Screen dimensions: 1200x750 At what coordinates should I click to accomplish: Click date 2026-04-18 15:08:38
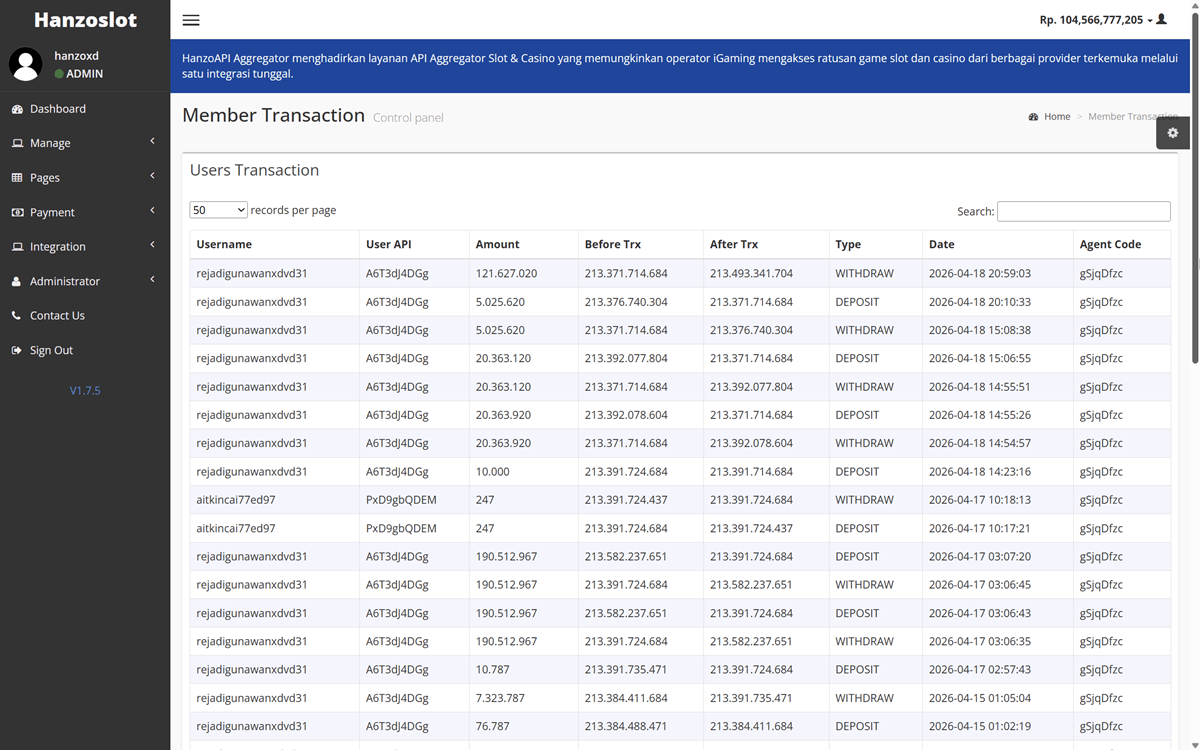(979, 330)
